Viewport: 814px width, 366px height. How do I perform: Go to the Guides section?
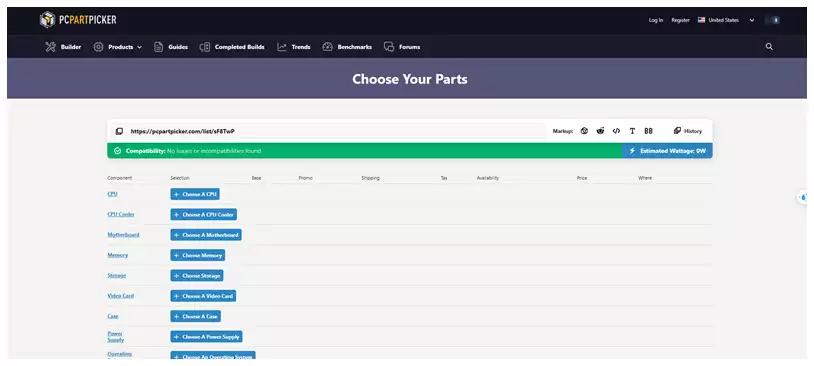(171, 47)
